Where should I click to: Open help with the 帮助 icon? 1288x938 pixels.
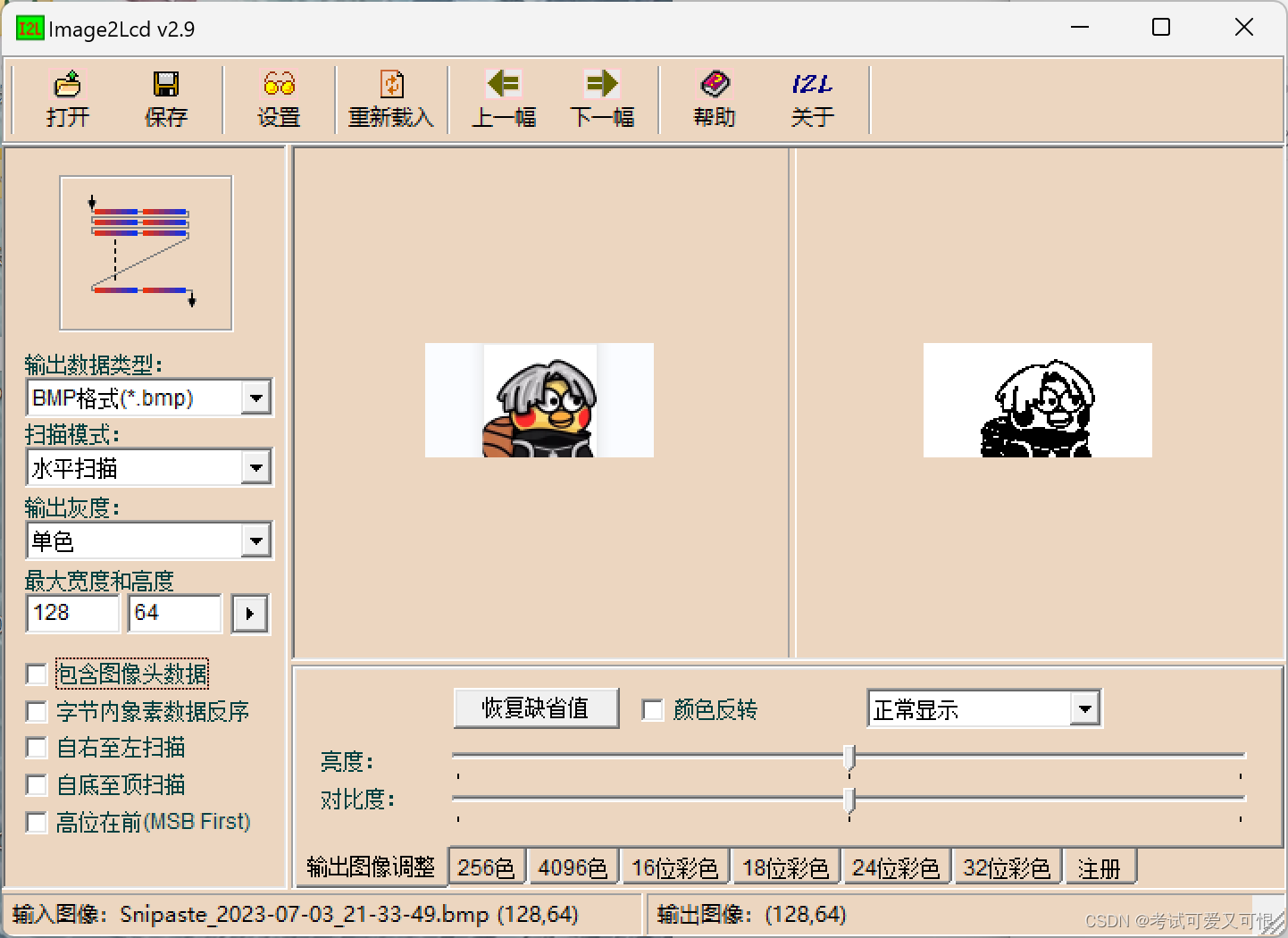713,96
